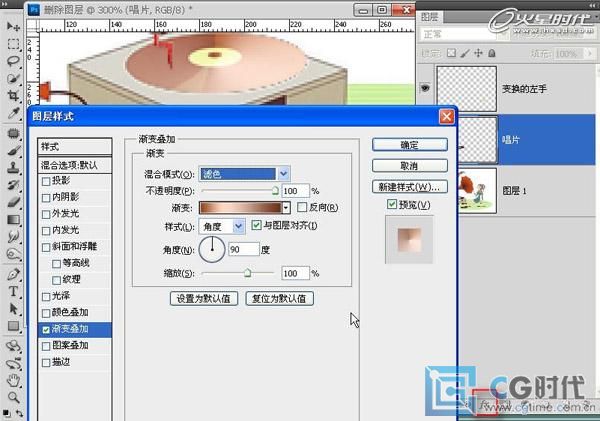Screen dimensions: 600x421
Task: Select the 3D Orbit camera tool
Action: [13, 363]
